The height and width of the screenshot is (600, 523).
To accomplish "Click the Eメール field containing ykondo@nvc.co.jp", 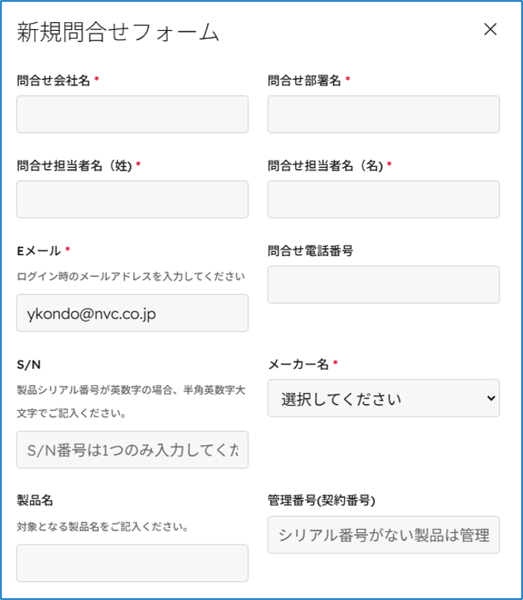I will (x=132, y=313).
